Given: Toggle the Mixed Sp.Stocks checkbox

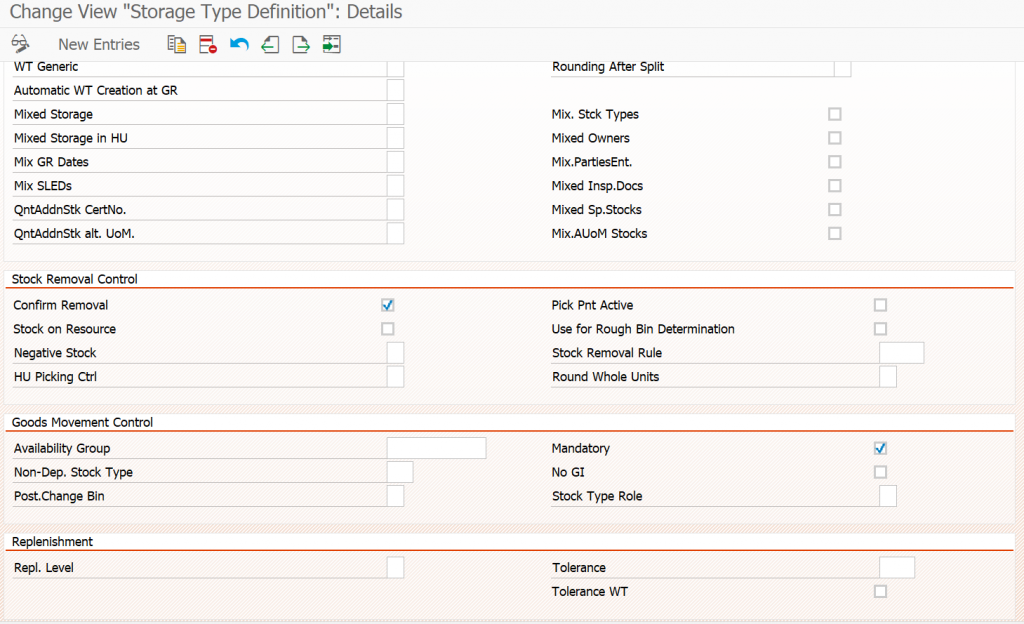Looking at the screenshot, I should (835, 210).
